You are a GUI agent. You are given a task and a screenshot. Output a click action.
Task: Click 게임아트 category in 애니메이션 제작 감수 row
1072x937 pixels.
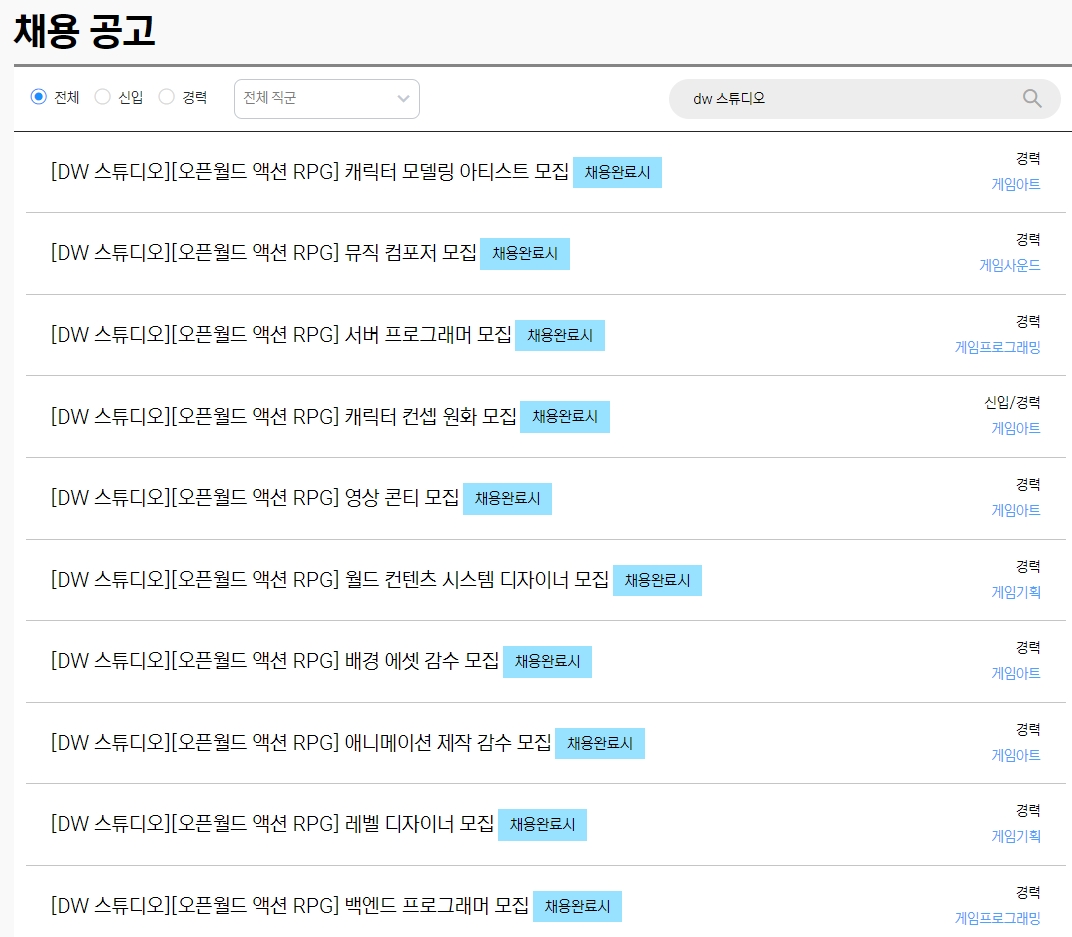tap(1016, 756)
